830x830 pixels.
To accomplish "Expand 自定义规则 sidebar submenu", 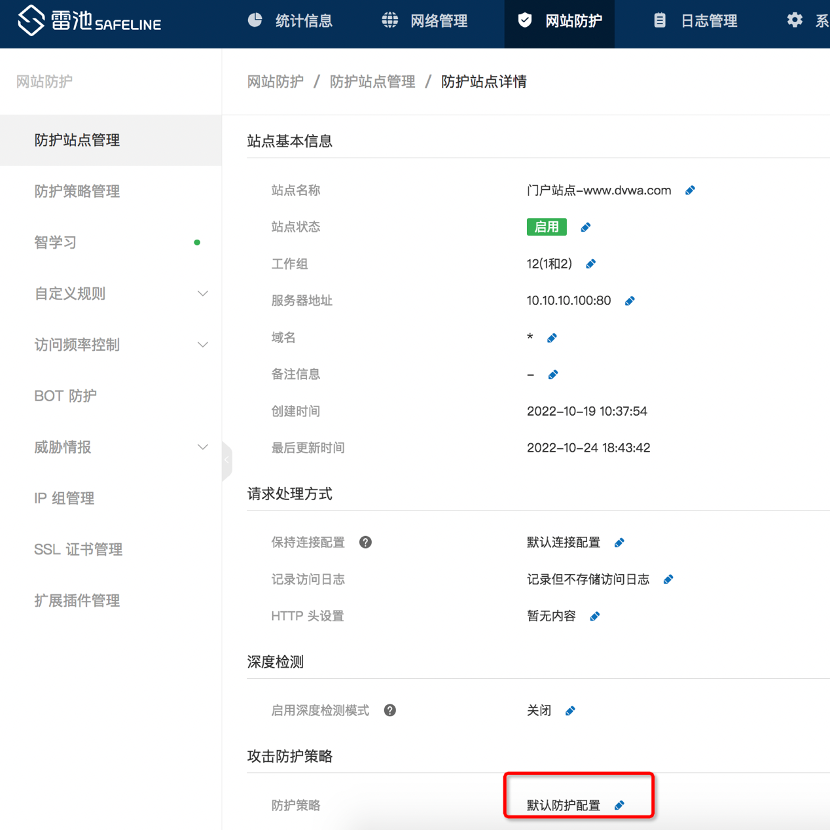I will click(202, 294).
